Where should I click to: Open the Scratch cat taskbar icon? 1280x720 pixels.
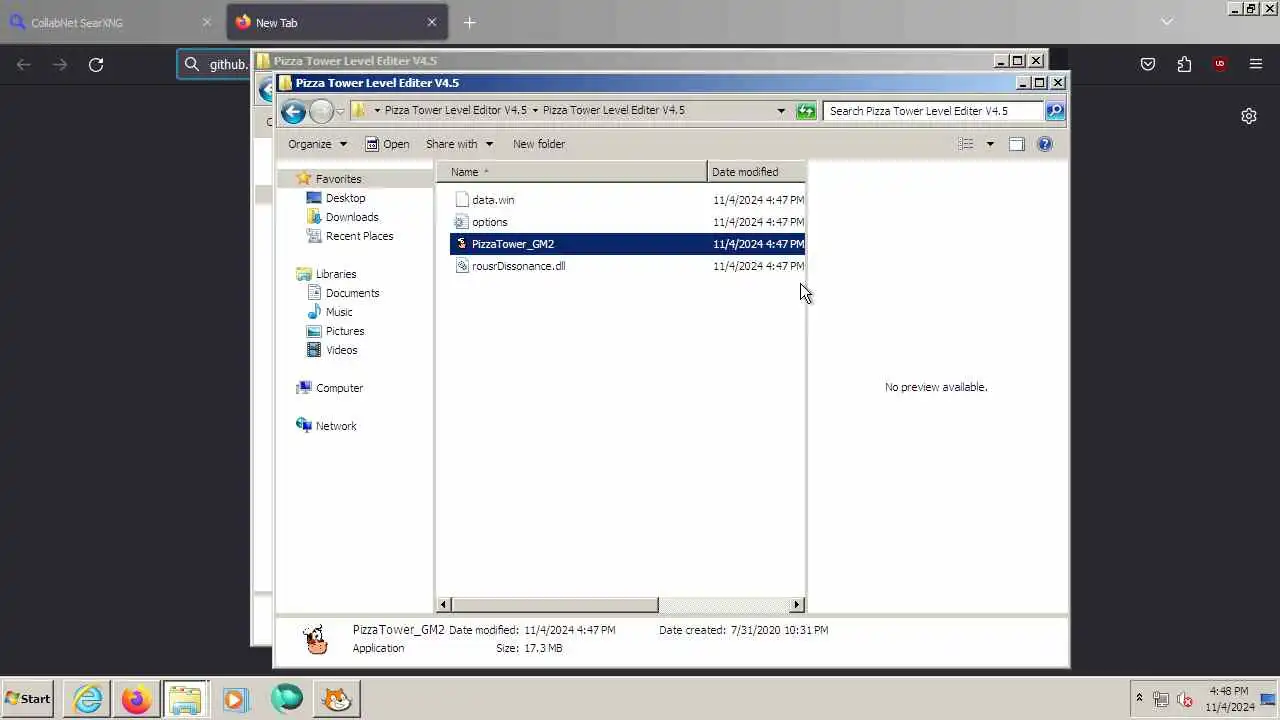point(338,698)
